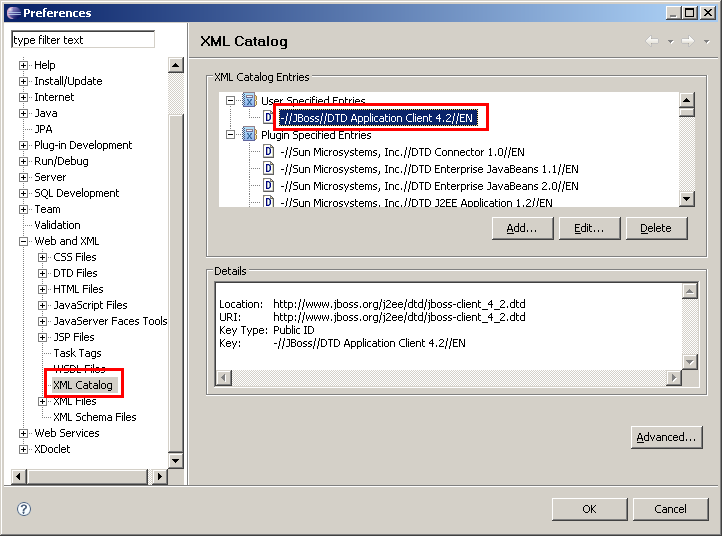722x536 pixels.
Task: Select the DTD J2EE Application 1.2 entry
Action: point(416,202)
